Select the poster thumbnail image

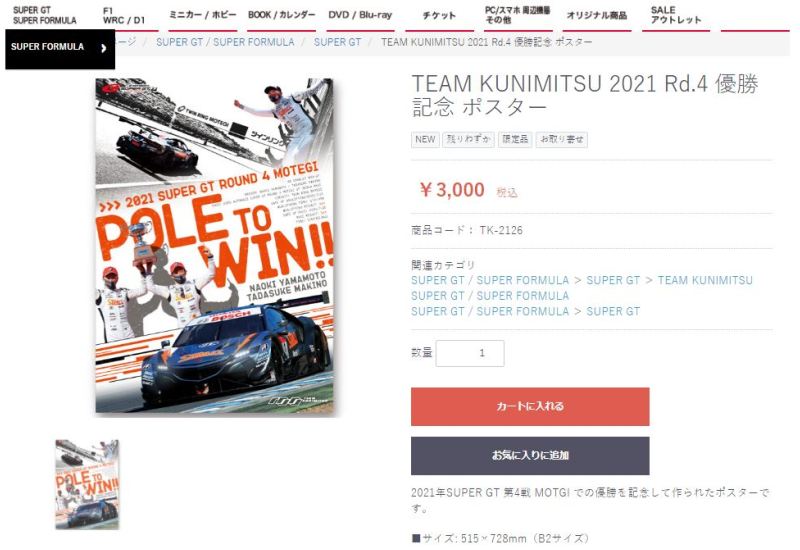point(87,484)
